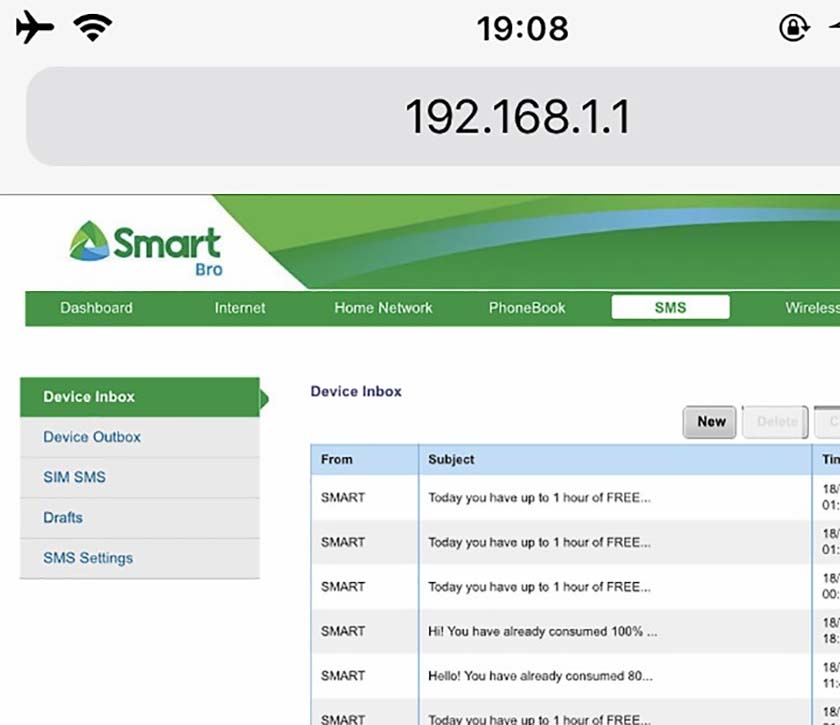Open the Dashboard tab
This screenshot has width=840, height=725.
pos(96,308)
